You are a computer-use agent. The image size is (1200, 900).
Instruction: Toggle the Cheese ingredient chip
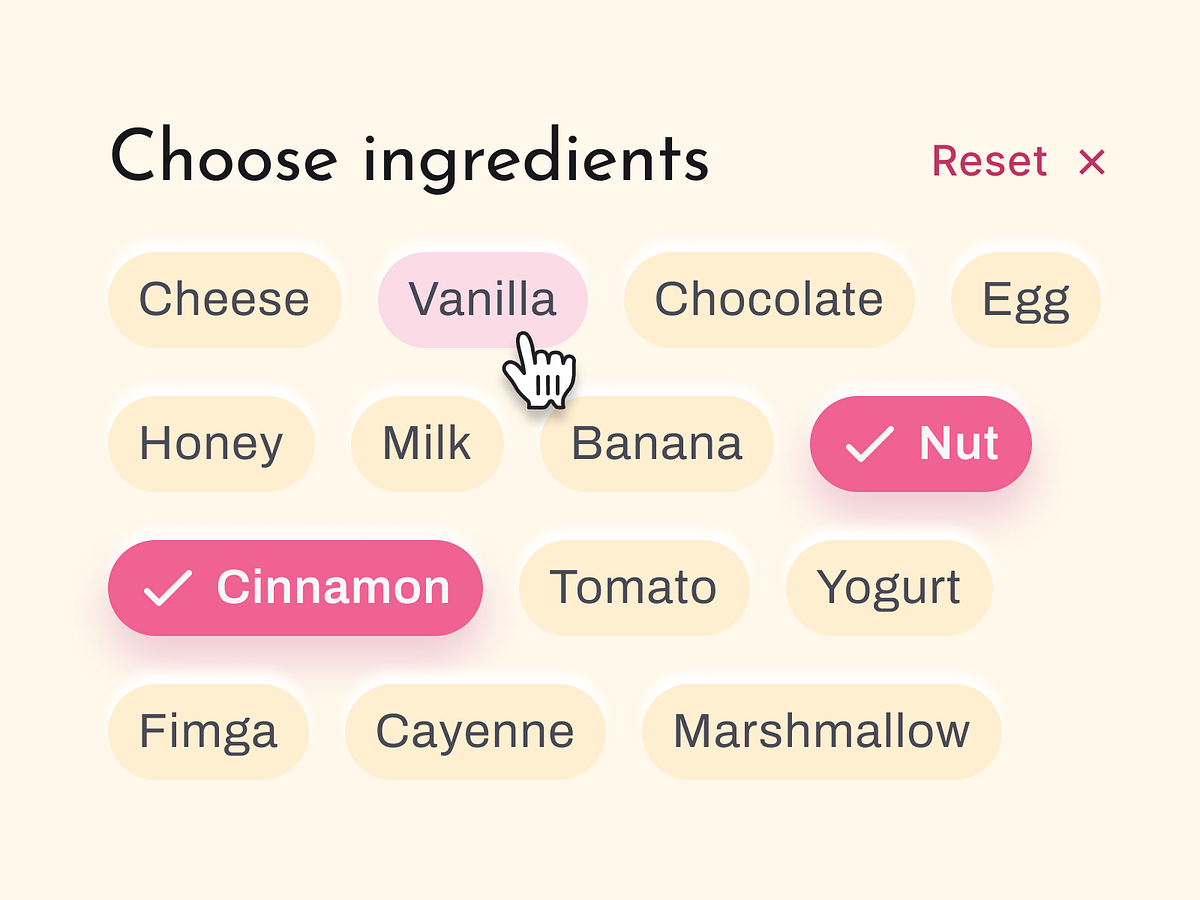pyautogui.click(x=224, y=299)
